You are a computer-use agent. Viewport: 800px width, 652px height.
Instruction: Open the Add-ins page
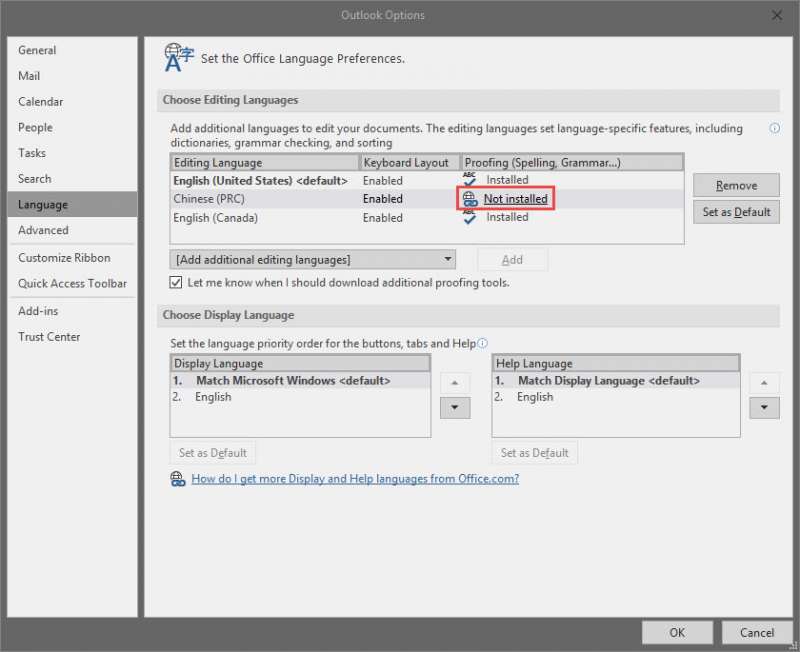coord(72,311)
